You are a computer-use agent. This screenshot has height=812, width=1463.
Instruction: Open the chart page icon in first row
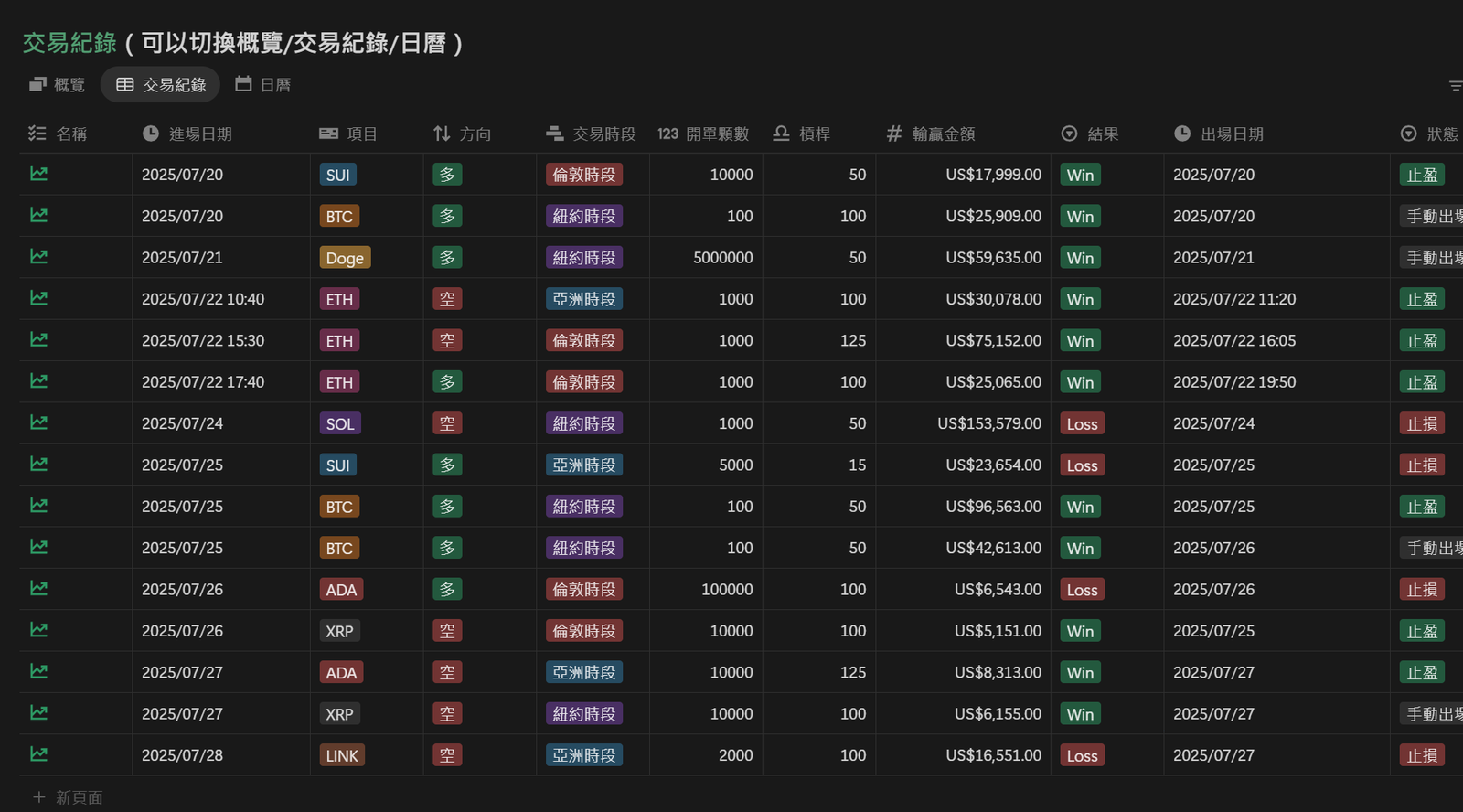coord(38,174)
